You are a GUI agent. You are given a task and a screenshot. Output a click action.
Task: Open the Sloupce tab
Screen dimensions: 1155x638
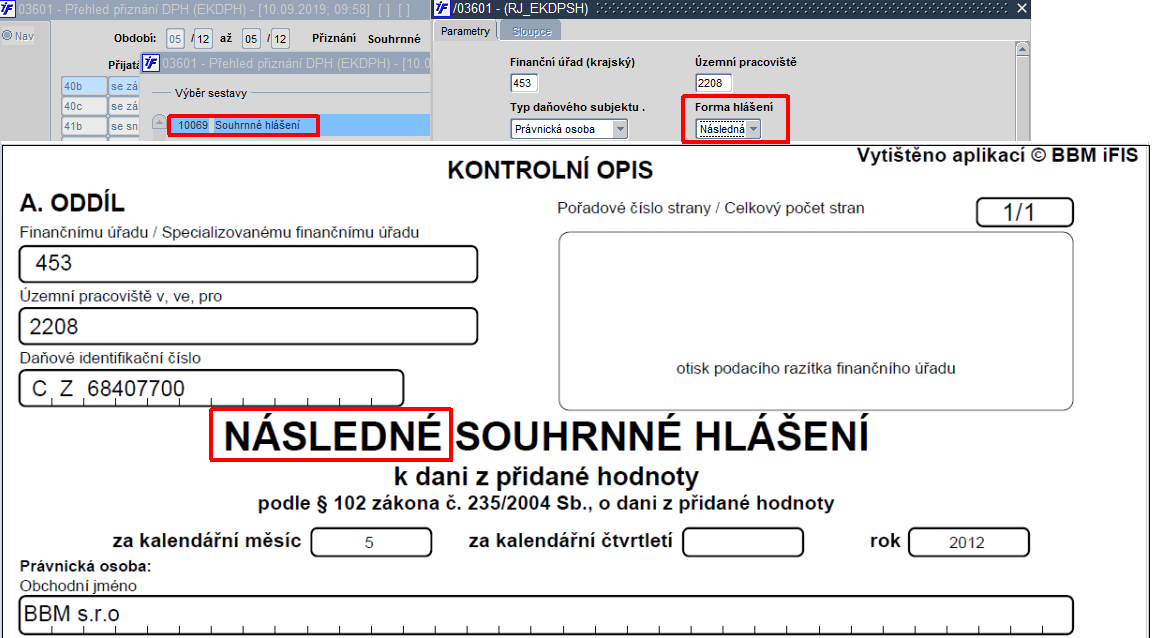pos(532,32)
